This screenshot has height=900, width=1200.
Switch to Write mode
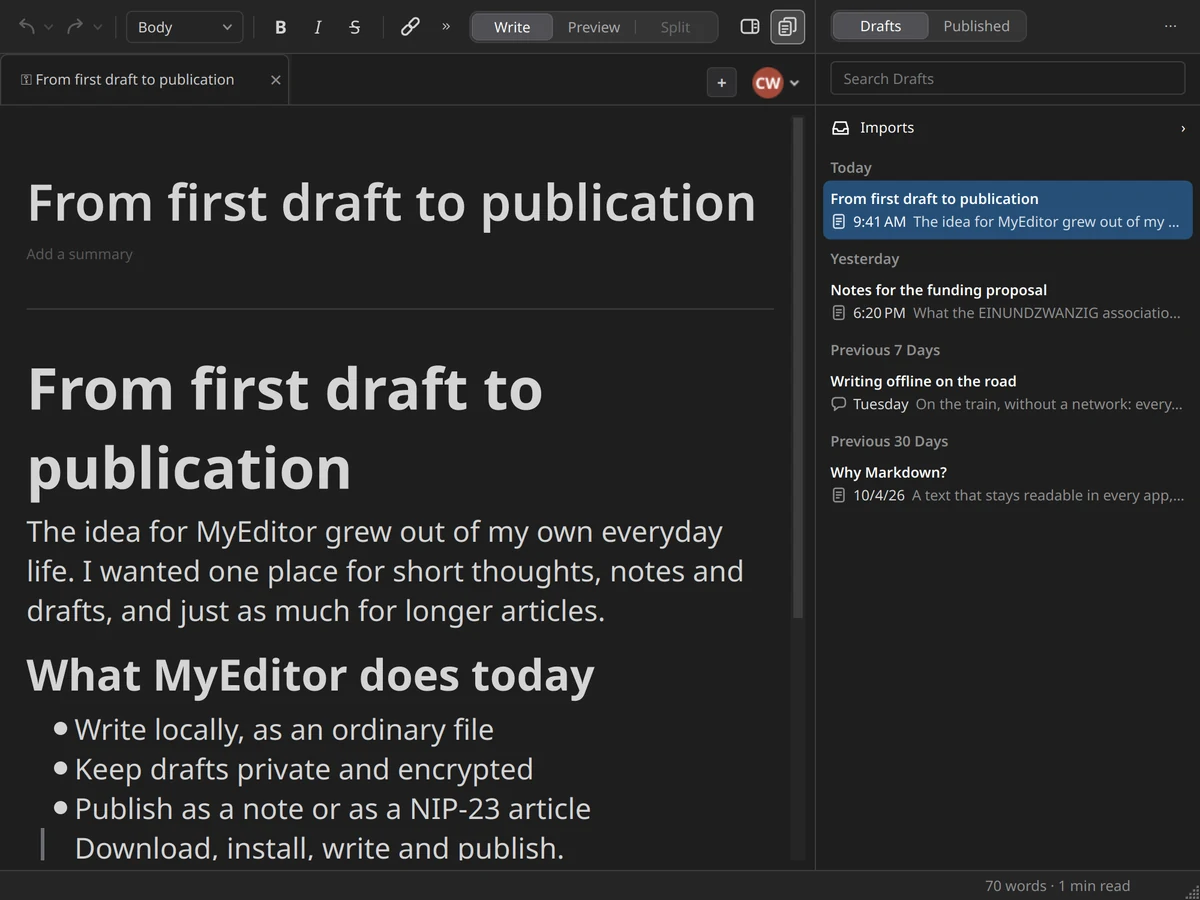point(512,27)
